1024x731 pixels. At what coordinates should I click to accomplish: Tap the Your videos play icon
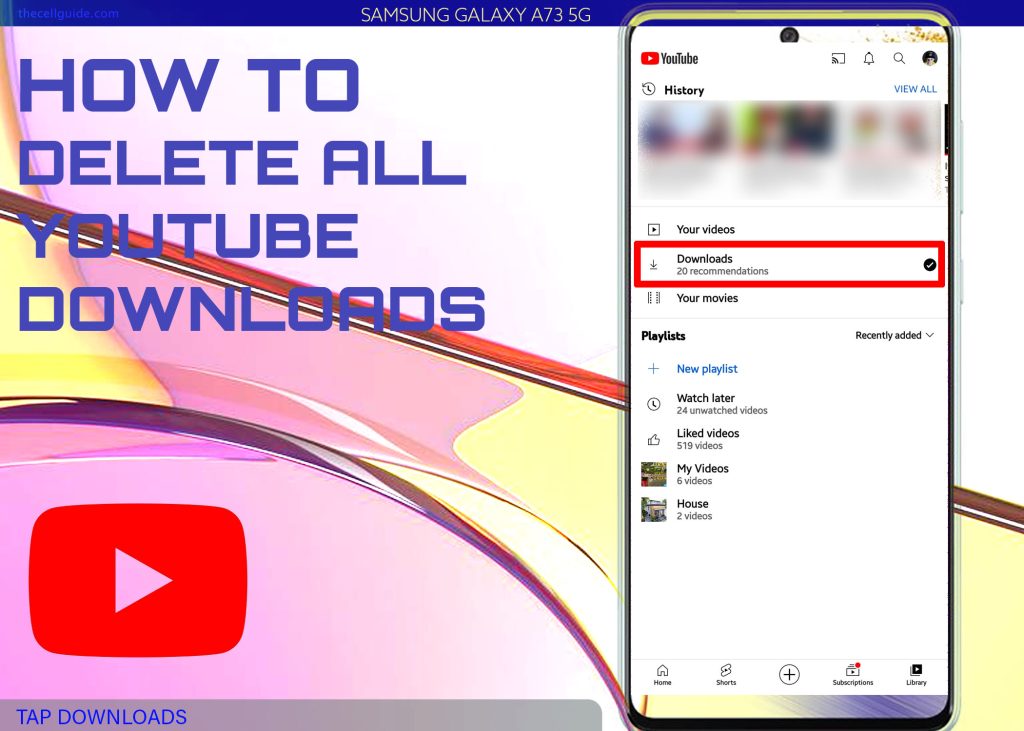(654, 229)
